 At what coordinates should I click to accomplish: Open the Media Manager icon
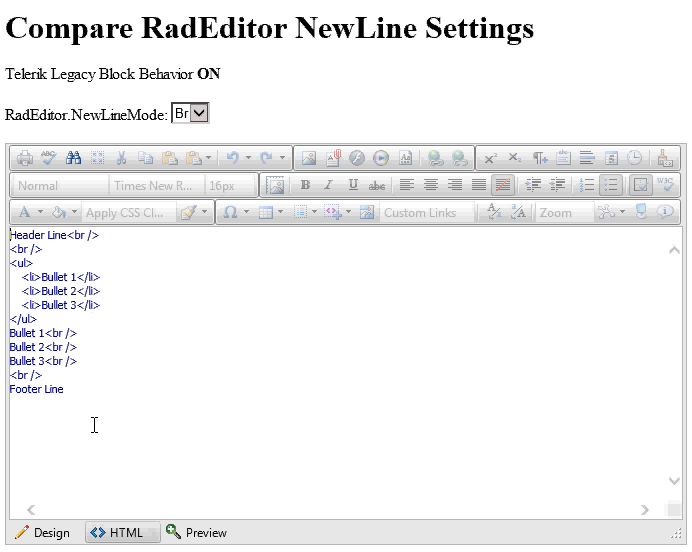(381, 158)
